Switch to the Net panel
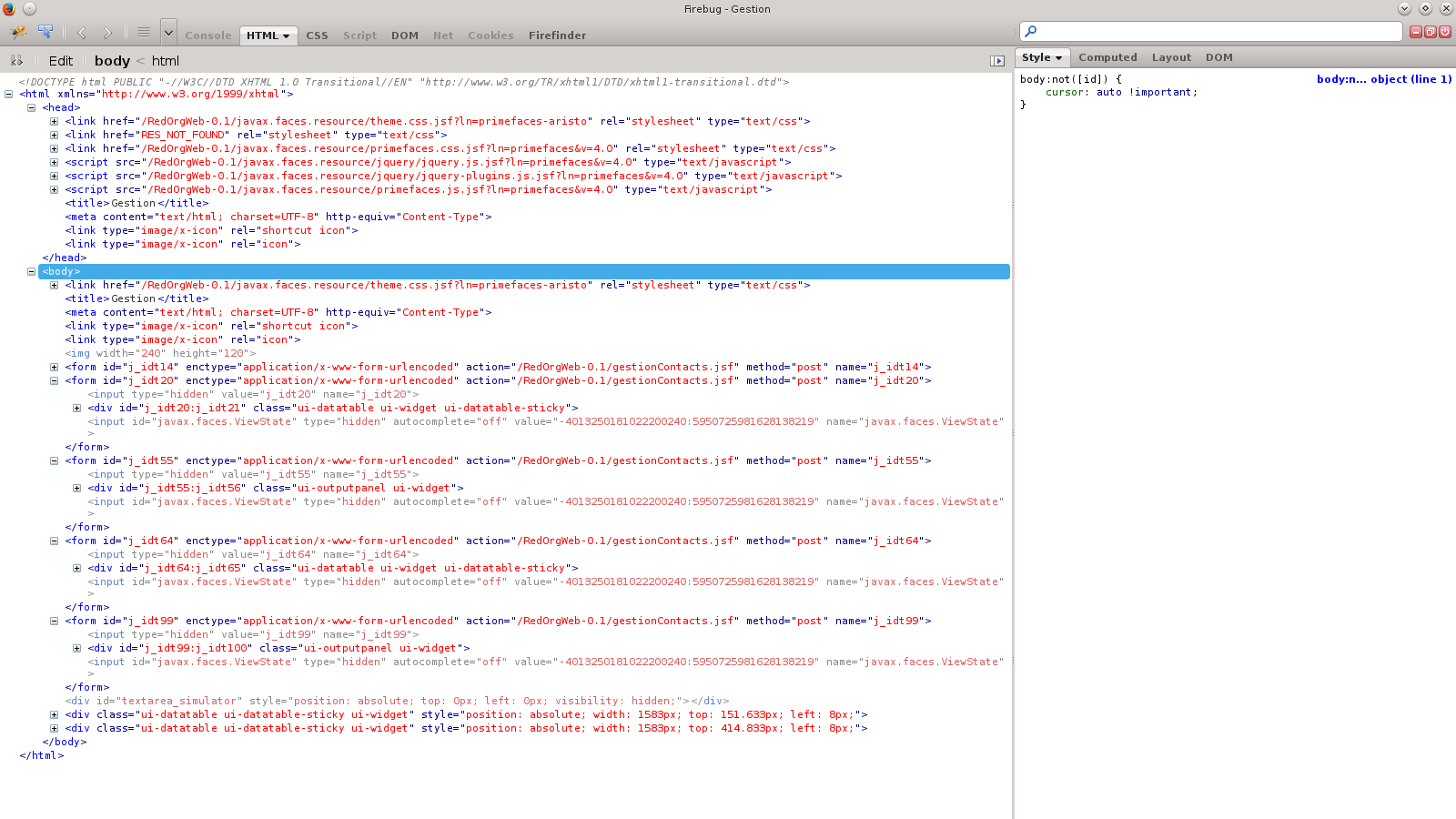This screenshot has width=1456, height=819. [443, 35]
